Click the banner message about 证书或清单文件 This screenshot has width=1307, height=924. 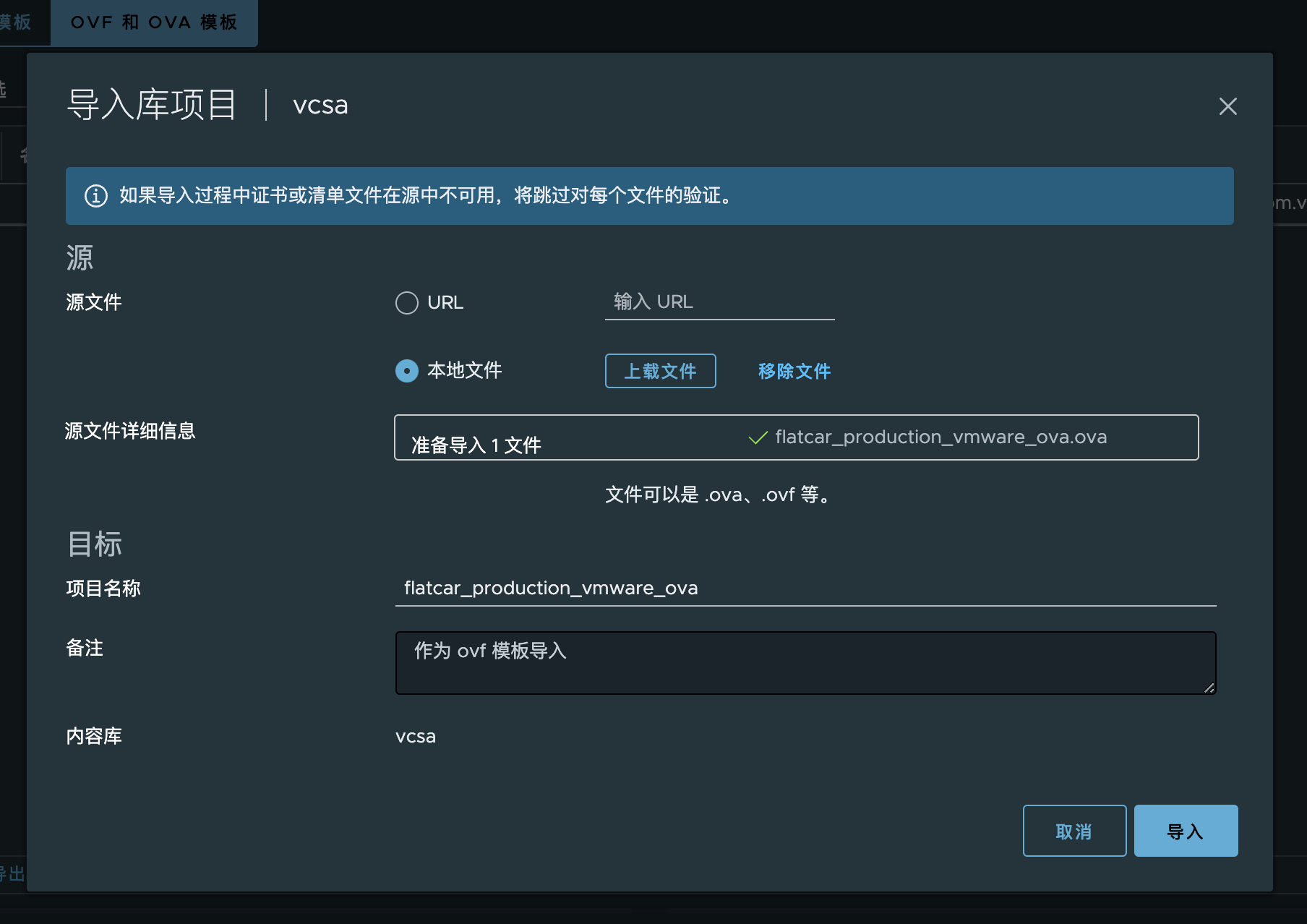coord(427,195)
